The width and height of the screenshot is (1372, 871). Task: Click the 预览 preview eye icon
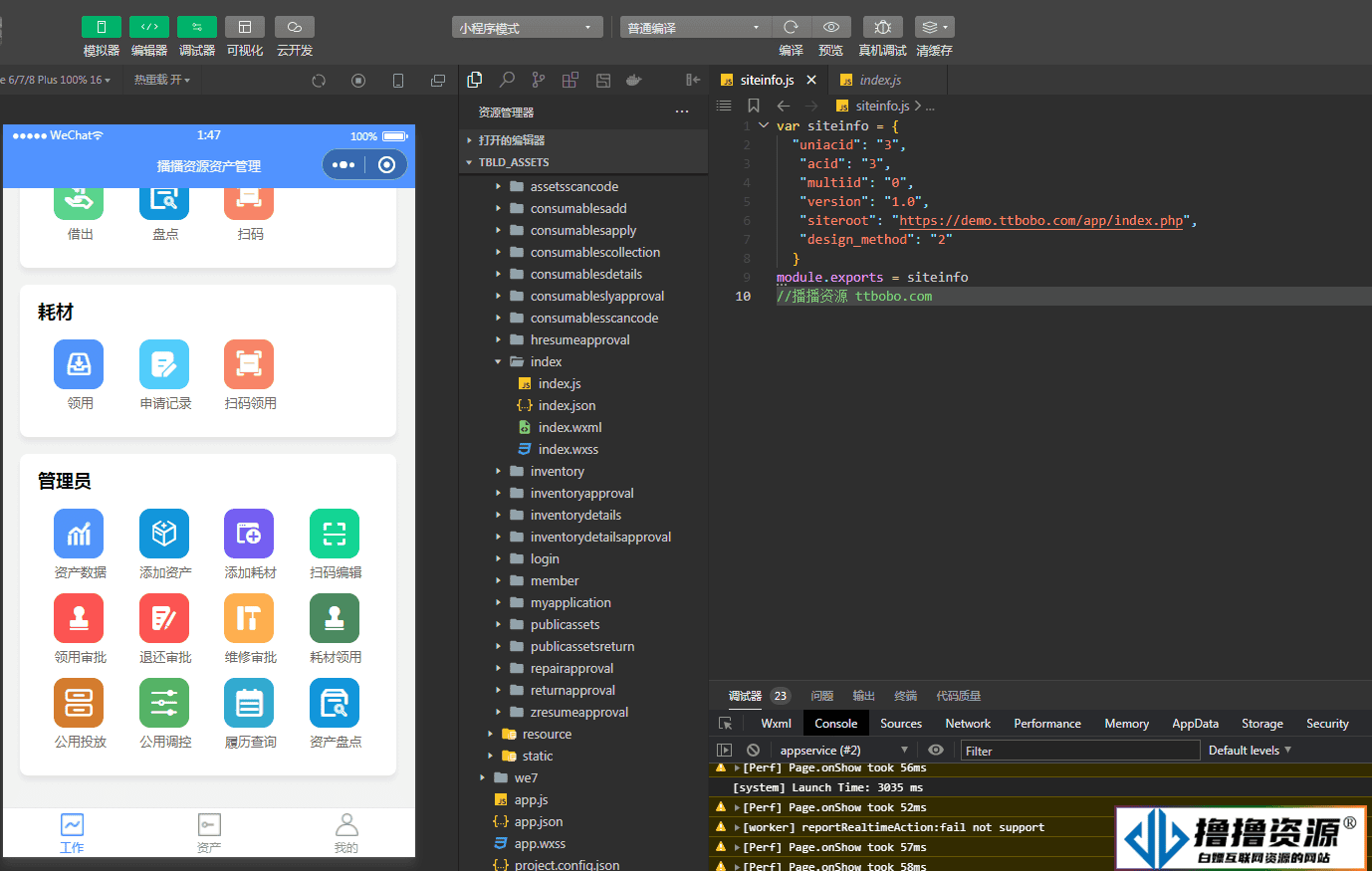(831, 27)
